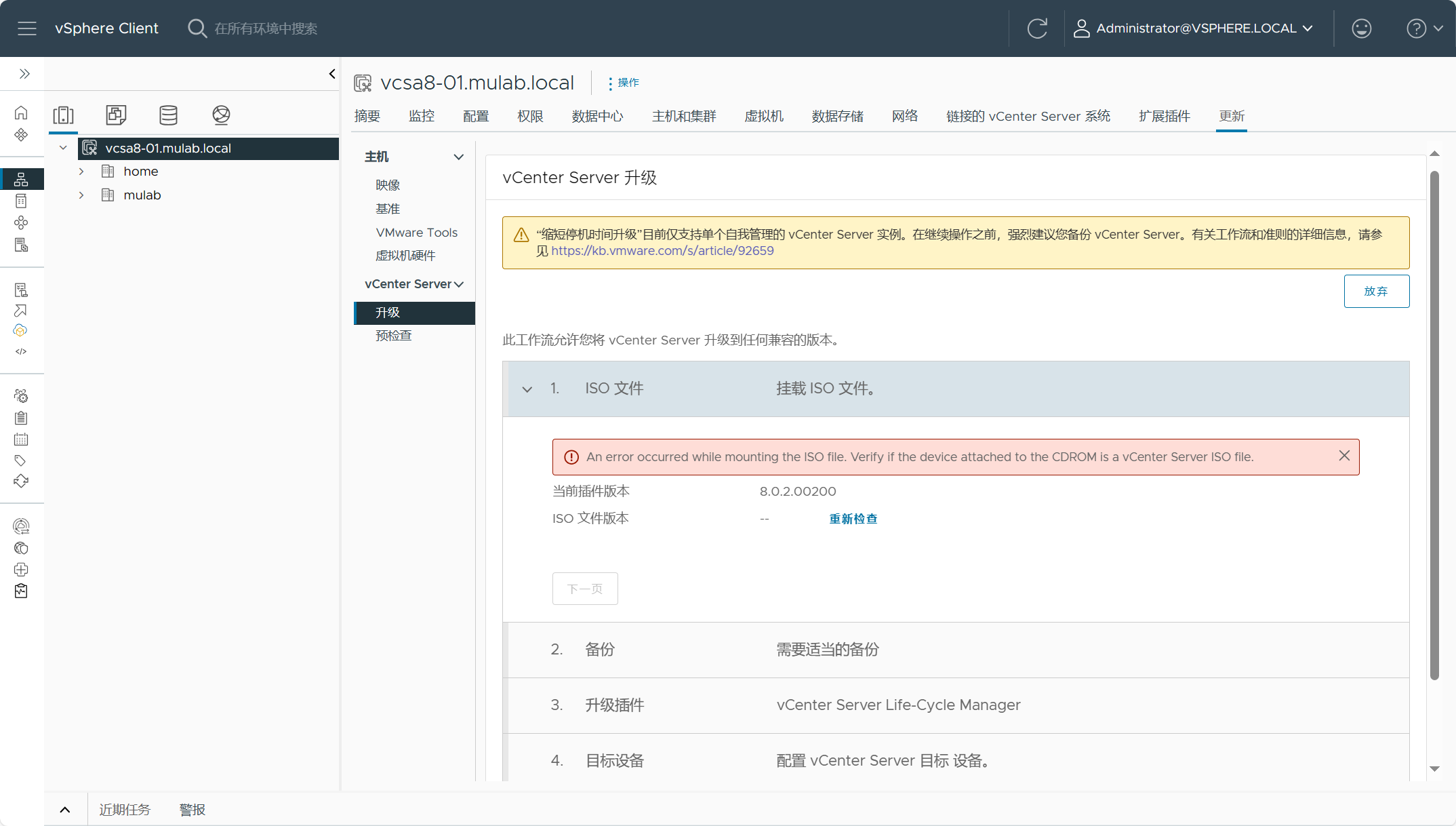Collapse the inventory tree panel

332,74
